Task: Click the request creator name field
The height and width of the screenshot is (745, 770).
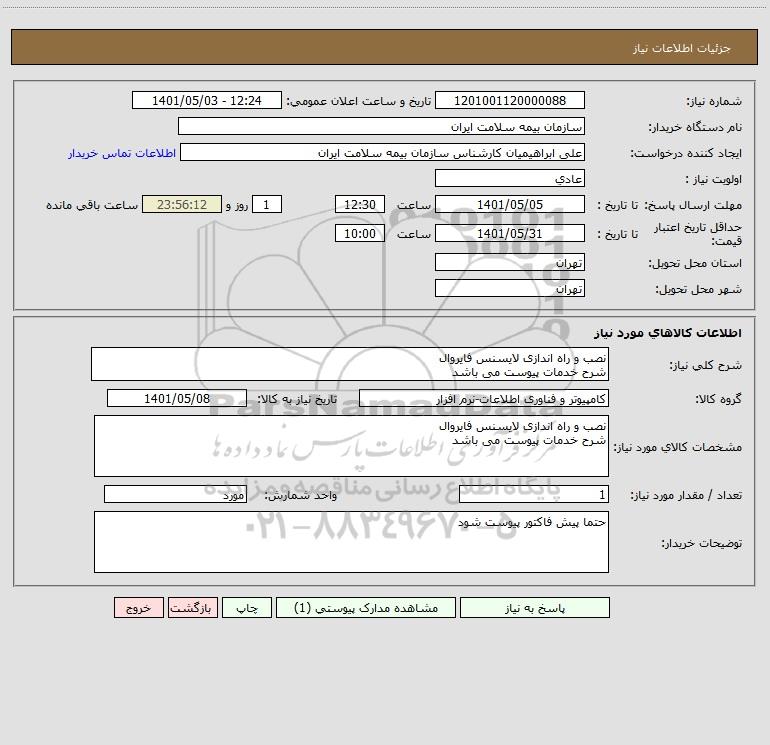Action: [x=382, y=152]
